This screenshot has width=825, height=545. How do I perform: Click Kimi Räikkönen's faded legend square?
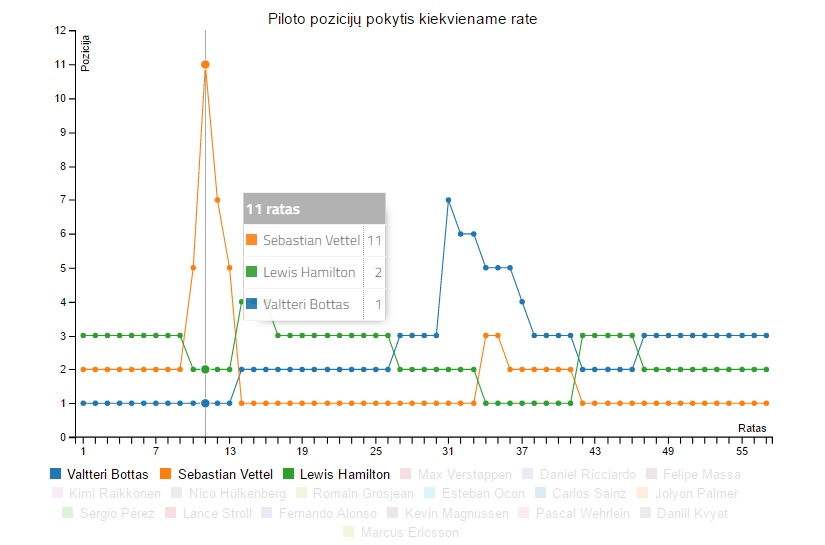pyautogui.click(x=57, y=493)
